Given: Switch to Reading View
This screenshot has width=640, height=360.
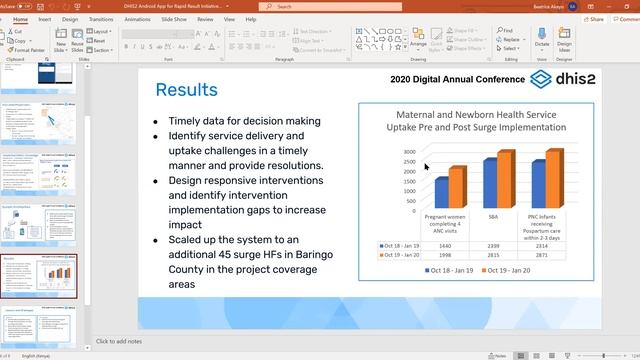Looking at the screenshot, I should pos(552,356).
